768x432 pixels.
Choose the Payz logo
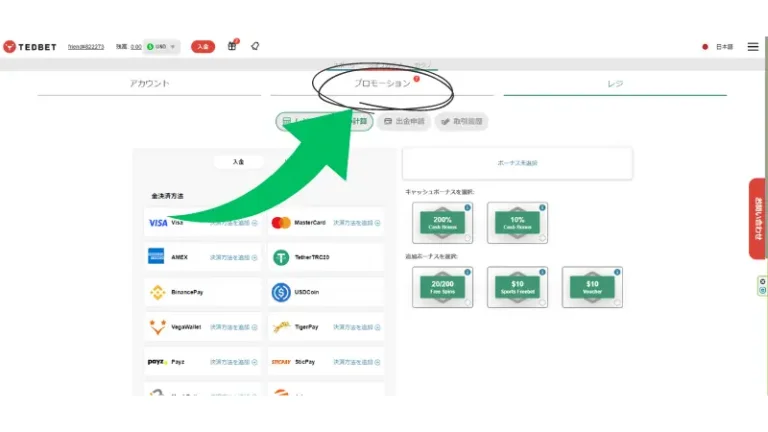[x=157, y=362]
